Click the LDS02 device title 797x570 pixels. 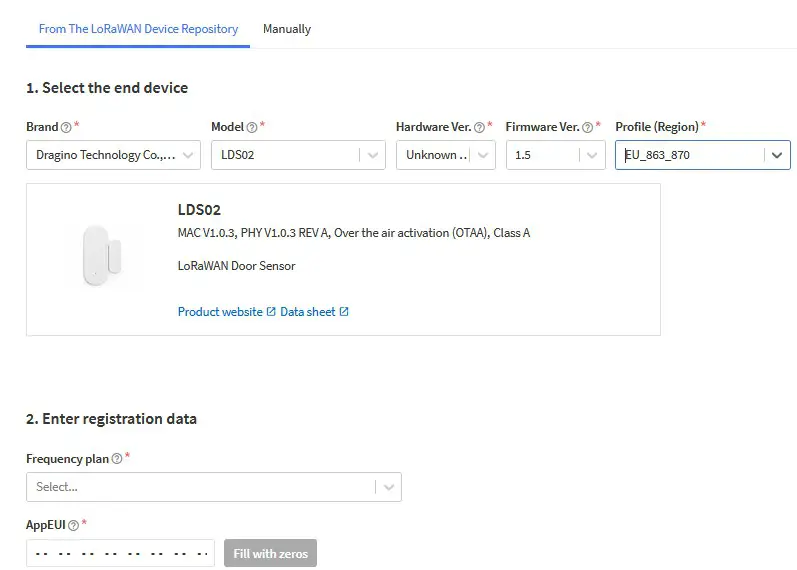[x=199, y=210]
